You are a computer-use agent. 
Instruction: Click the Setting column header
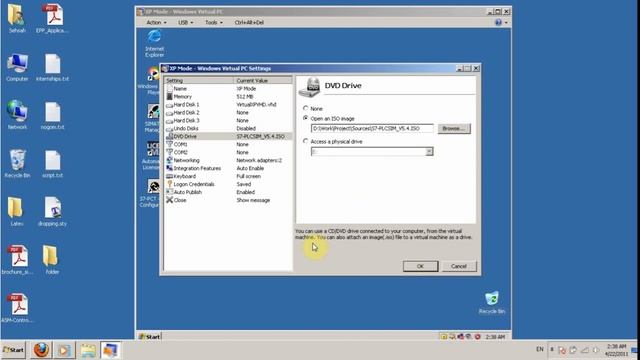pyautogui.click(x=199, y=80)
